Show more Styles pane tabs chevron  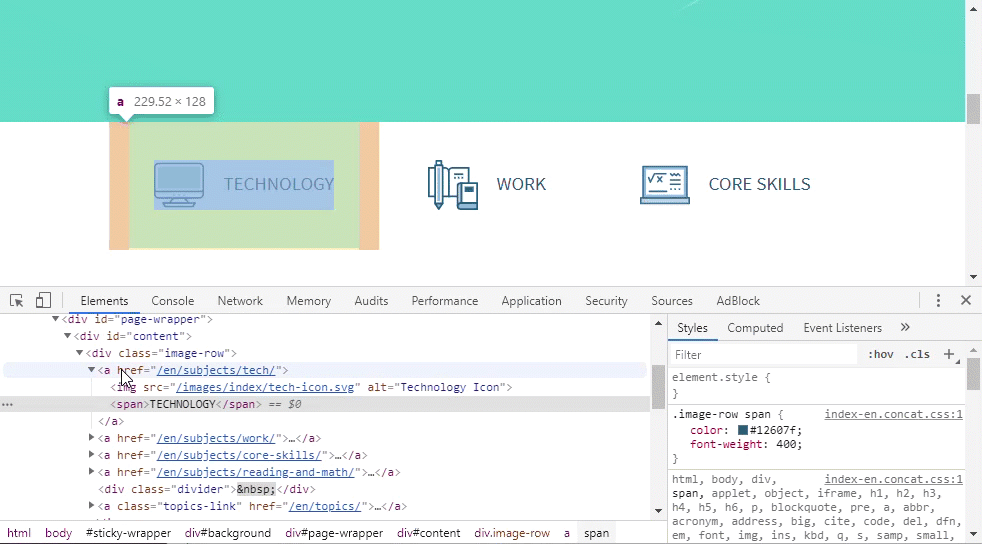coord(905,328)
